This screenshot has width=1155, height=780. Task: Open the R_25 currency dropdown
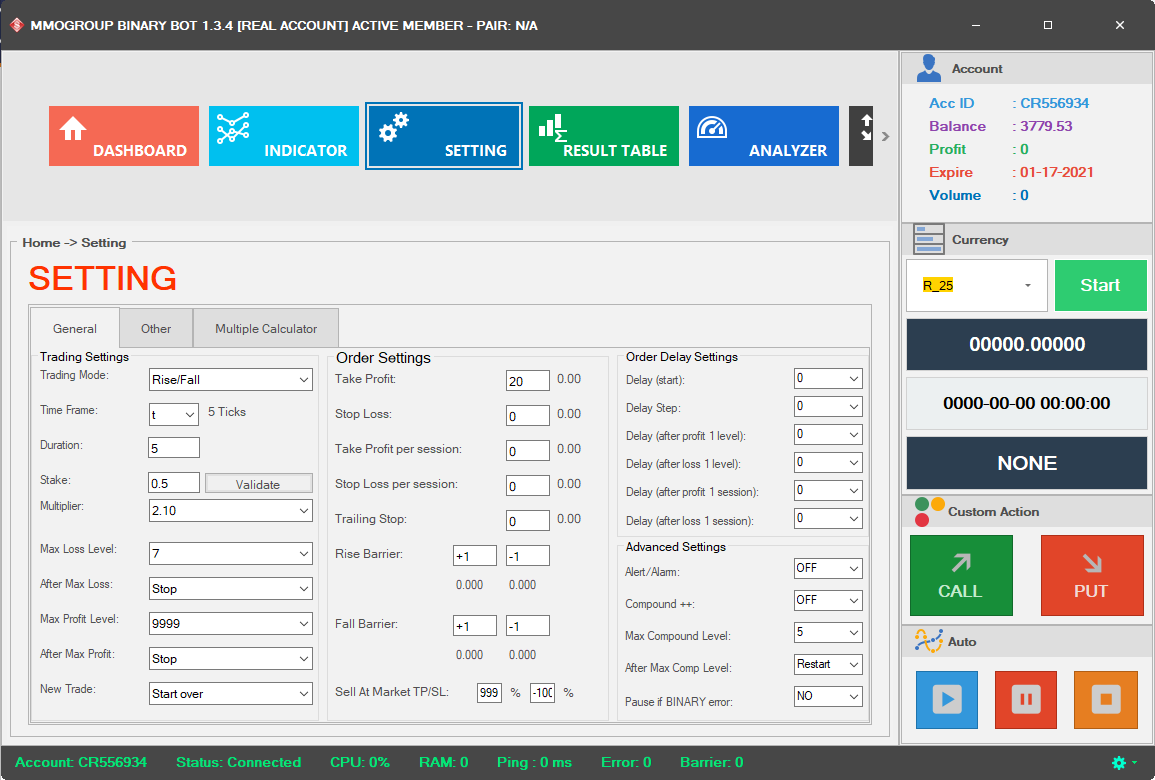pos(977,286)
